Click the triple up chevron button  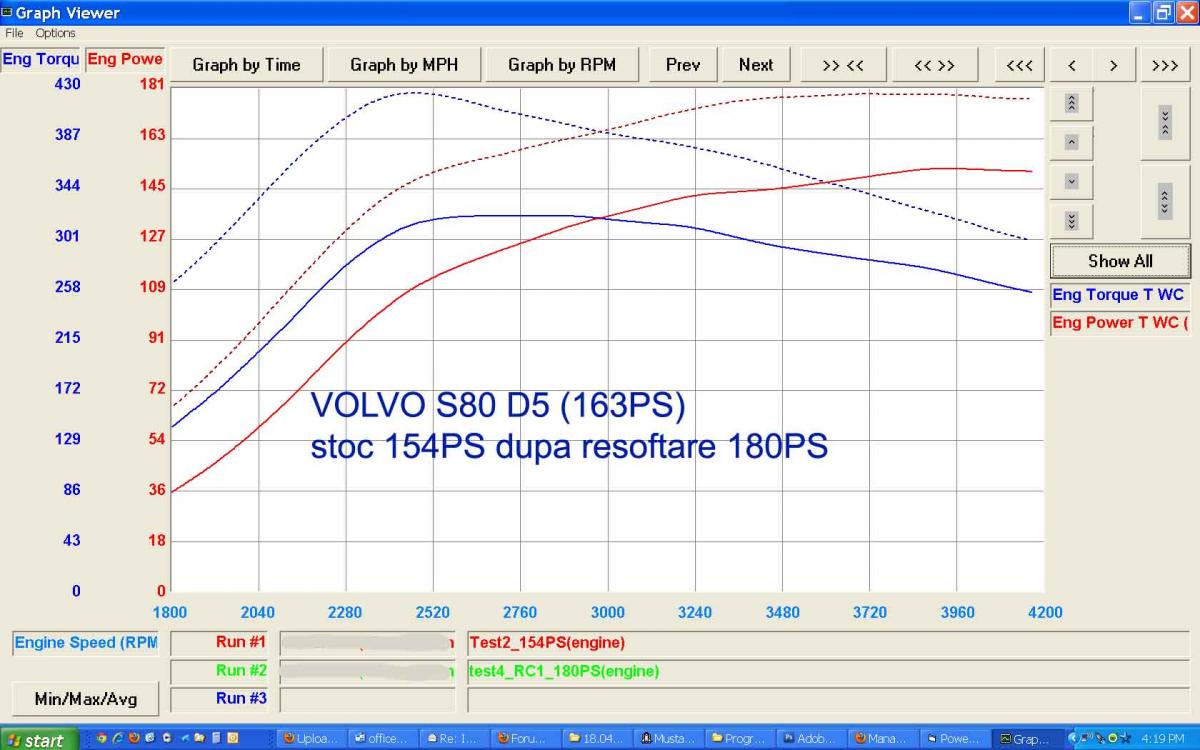[x=1071, y=103]
